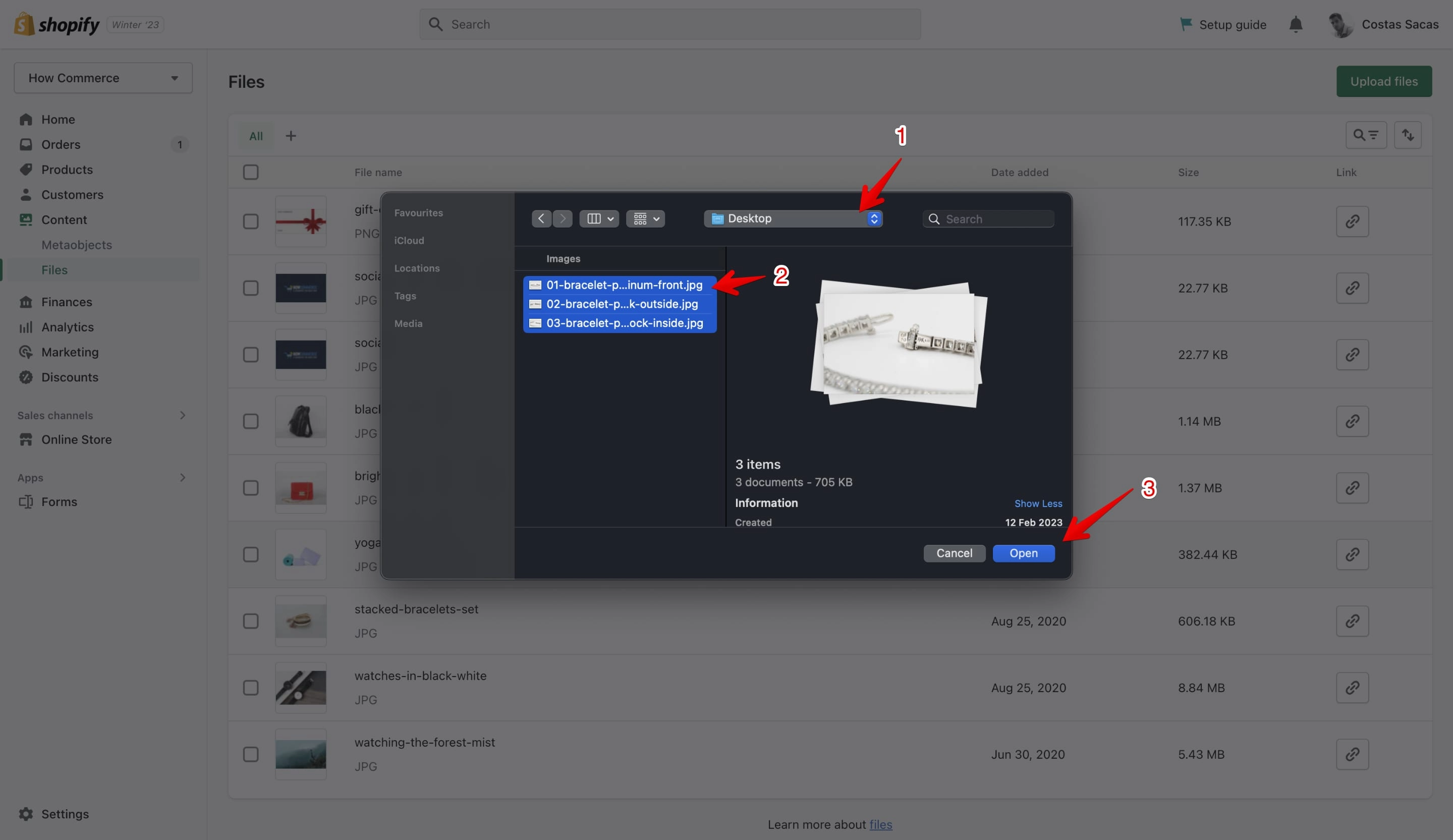Check the 1.14 MB file row checkbox
The image size is (1453, 840).
point(251,421)
